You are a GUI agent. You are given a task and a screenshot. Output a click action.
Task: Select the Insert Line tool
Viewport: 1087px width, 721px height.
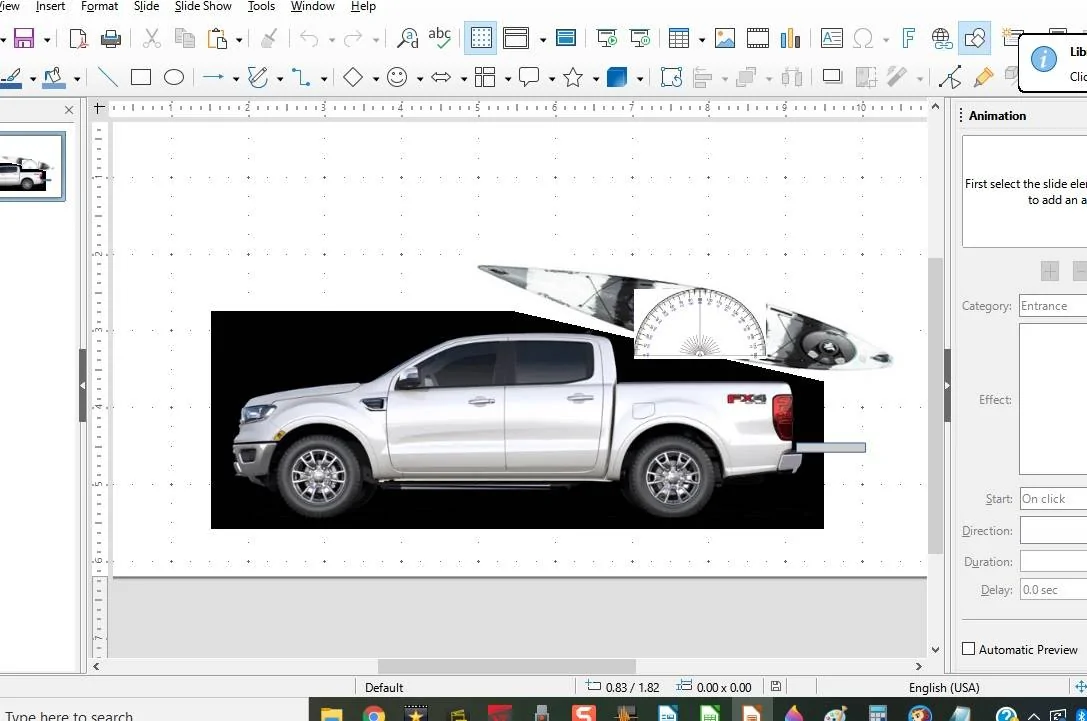pyautogui.click(x=107, y=77)
